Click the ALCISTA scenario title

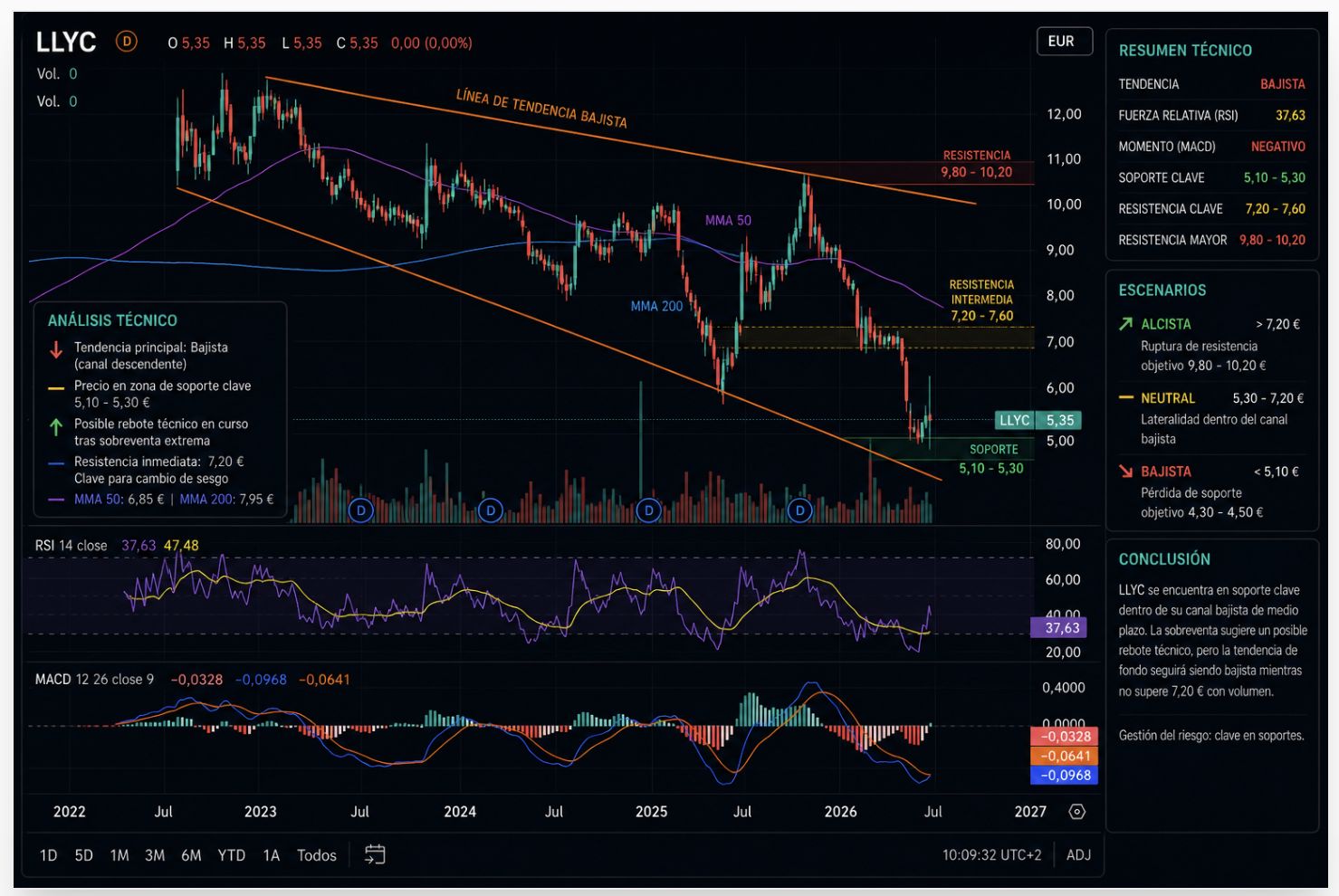coord(1166,324)
